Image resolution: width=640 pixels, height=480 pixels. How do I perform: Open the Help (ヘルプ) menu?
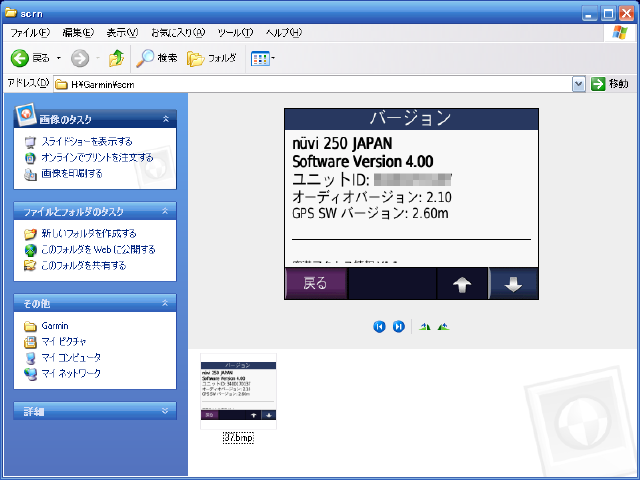(x=284, y=33)
